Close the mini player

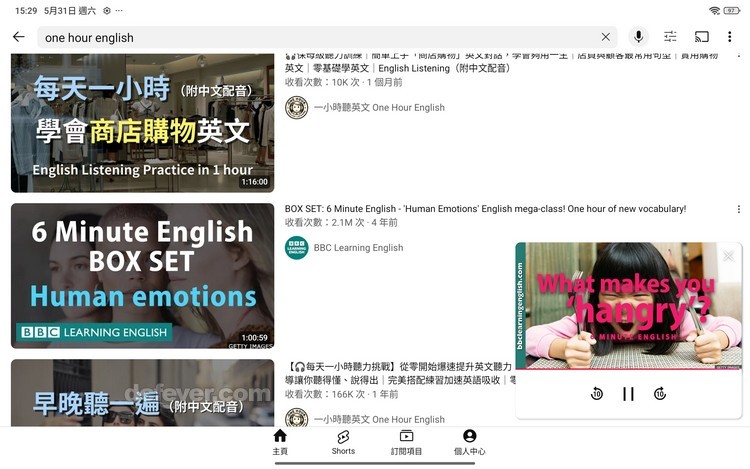coord(728,256)
